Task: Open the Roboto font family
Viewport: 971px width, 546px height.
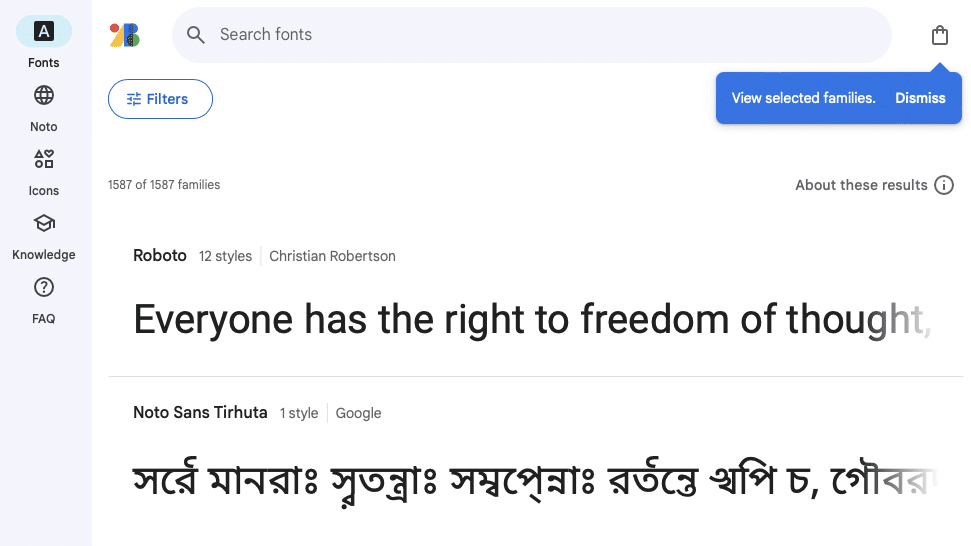Action: tap(160, 256)
